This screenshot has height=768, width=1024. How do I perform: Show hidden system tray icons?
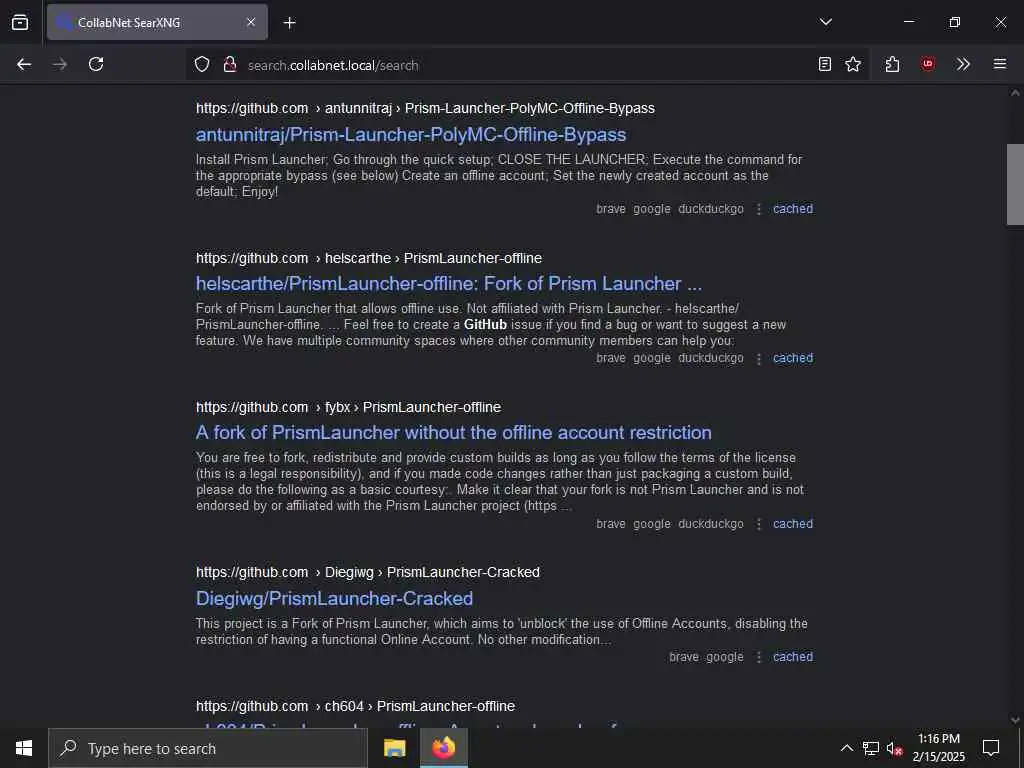(x=846, y=748)
